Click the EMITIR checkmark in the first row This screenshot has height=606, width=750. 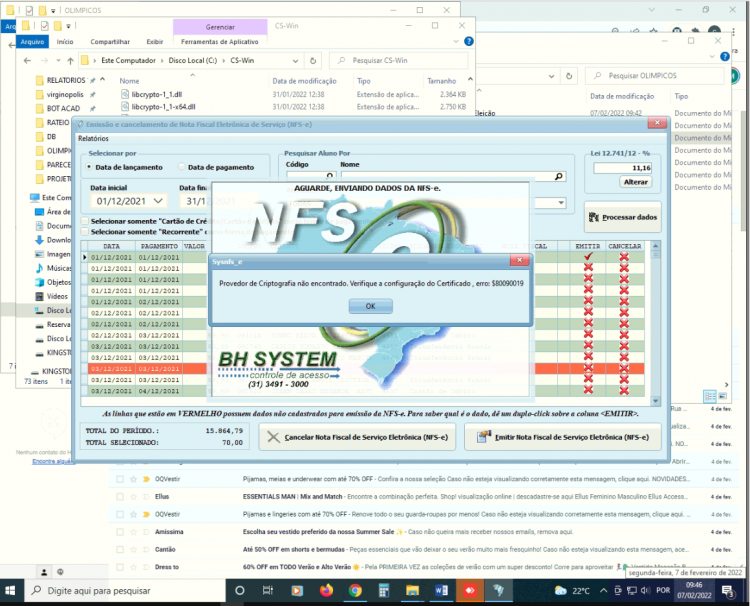[588, 256]
